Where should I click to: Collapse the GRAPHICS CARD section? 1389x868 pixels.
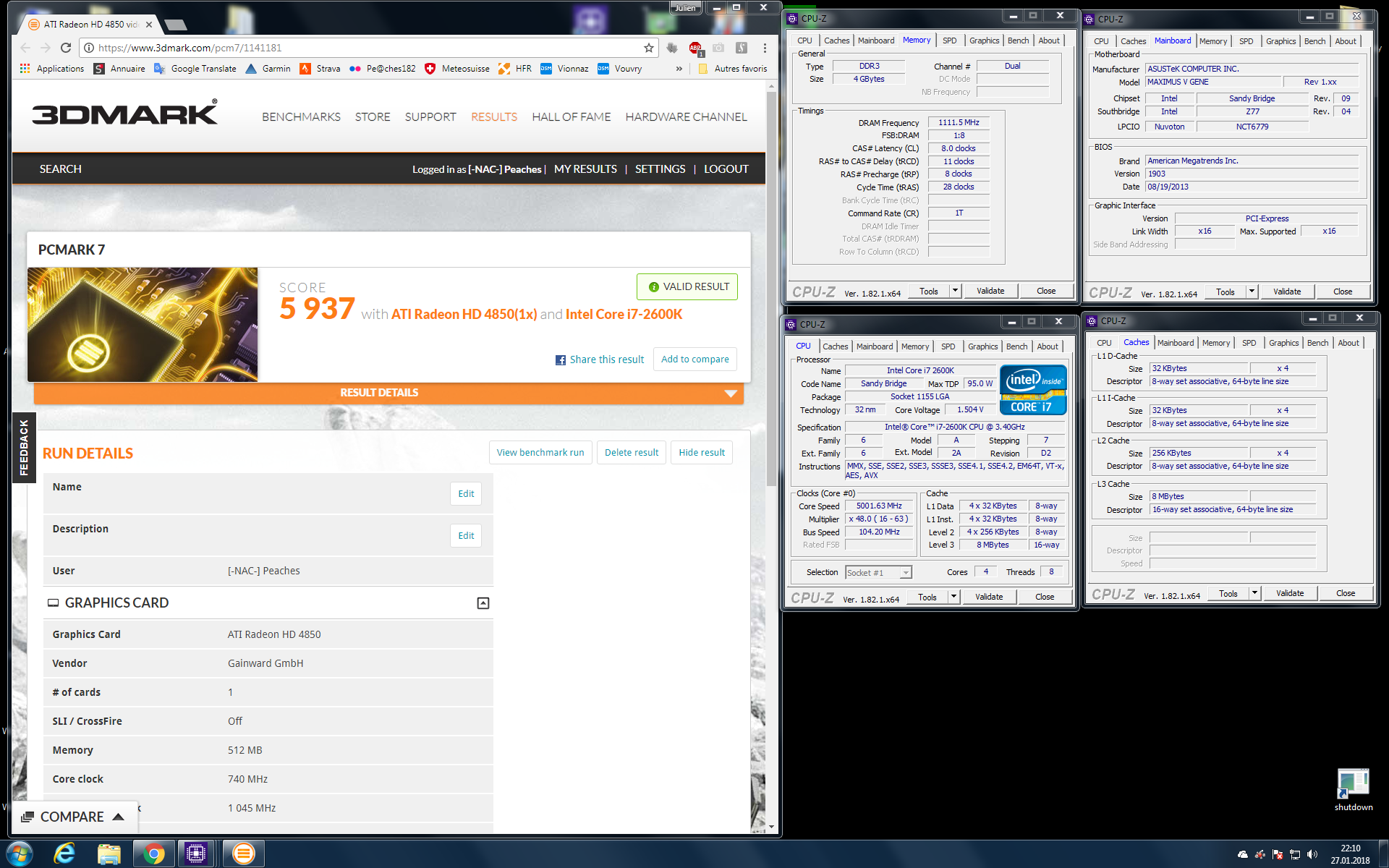483,603
